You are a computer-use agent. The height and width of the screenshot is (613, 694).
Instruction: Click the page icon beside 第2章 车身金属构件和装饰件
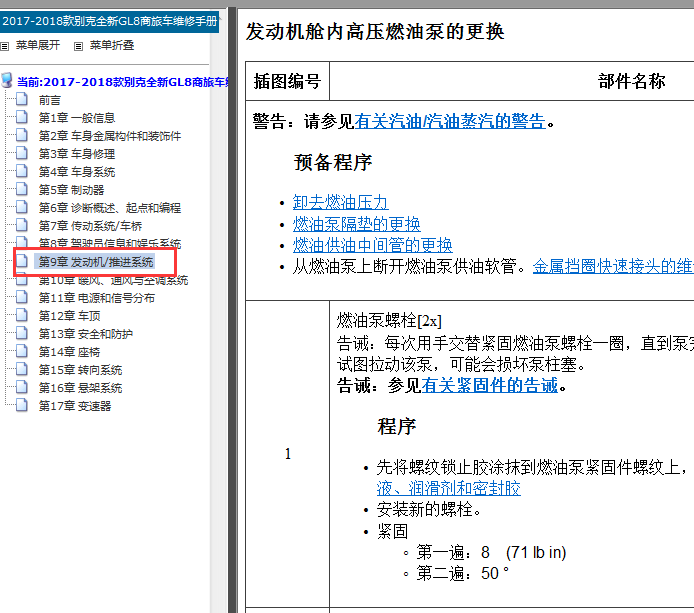click(22, 135)
